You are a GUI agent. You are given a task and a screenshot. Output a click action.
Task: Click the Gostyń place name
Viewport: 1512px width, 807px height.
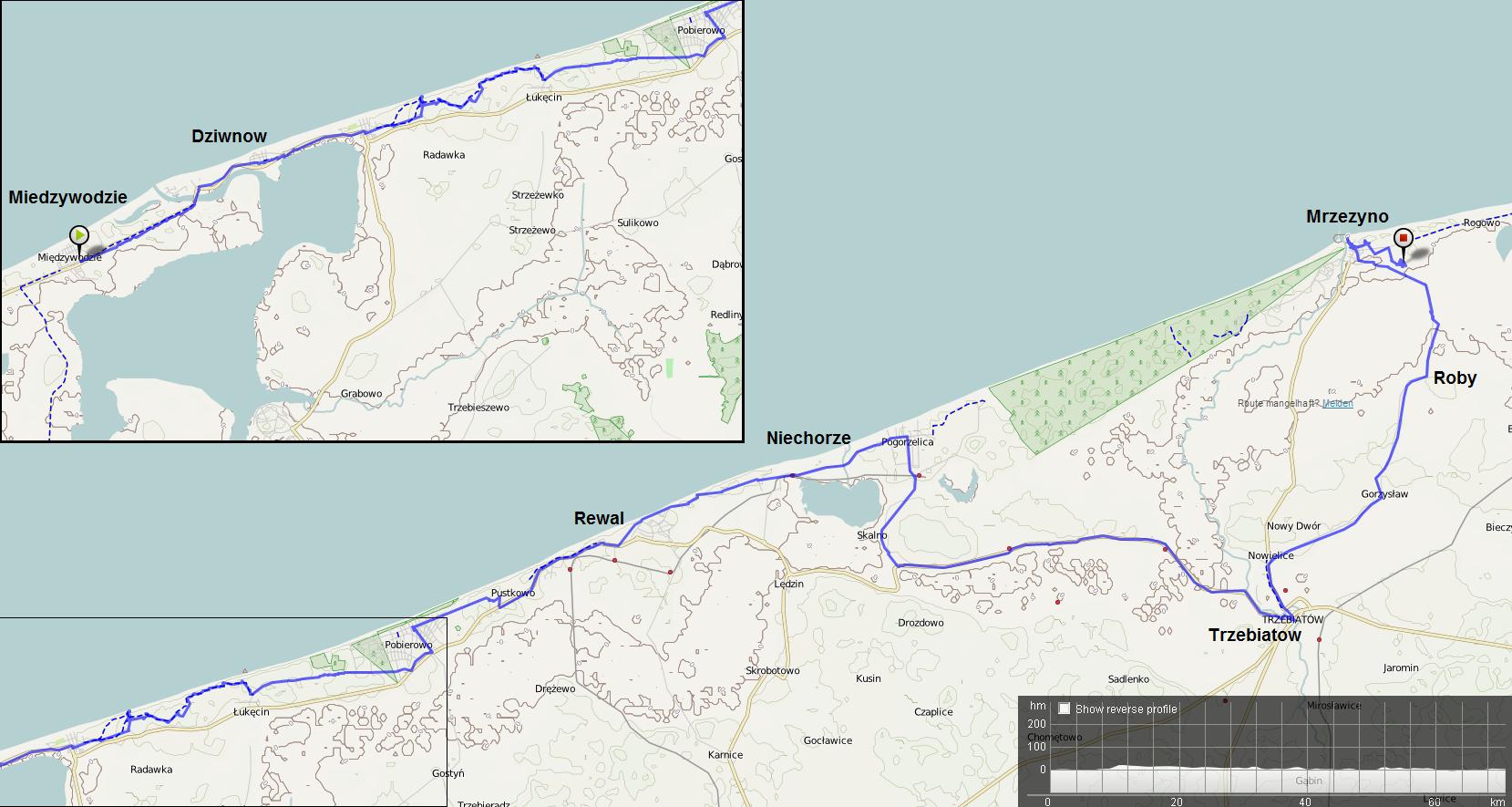(x=447, y=773)
